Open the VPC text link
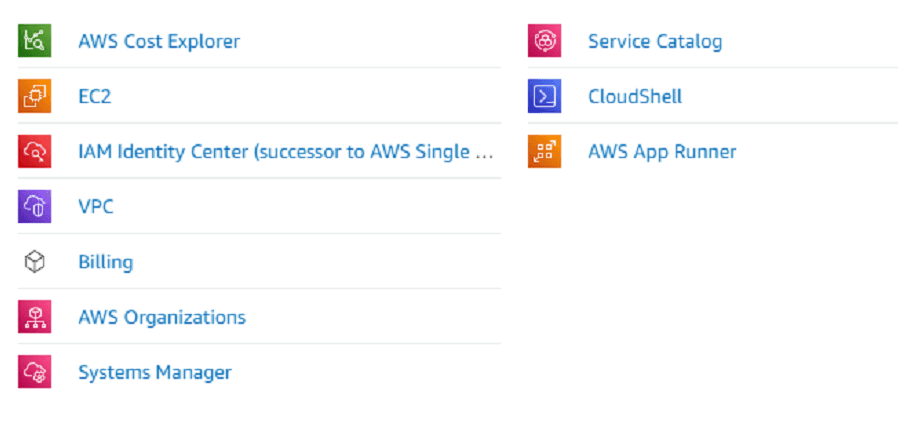This screenshot has width=898, height=448. click(x=96, y=207)
